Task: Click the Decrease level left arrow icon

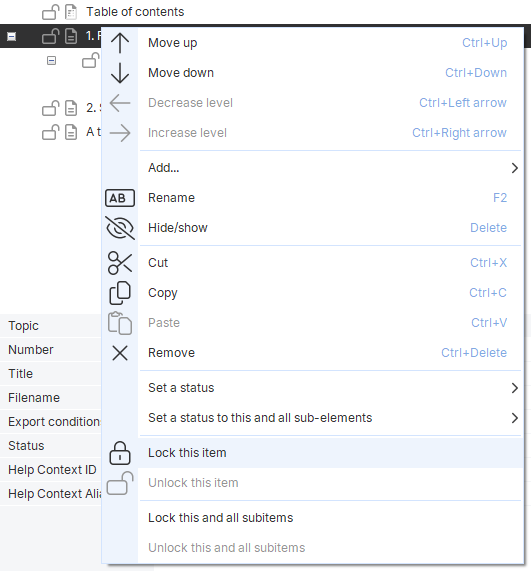Action: 120,103
